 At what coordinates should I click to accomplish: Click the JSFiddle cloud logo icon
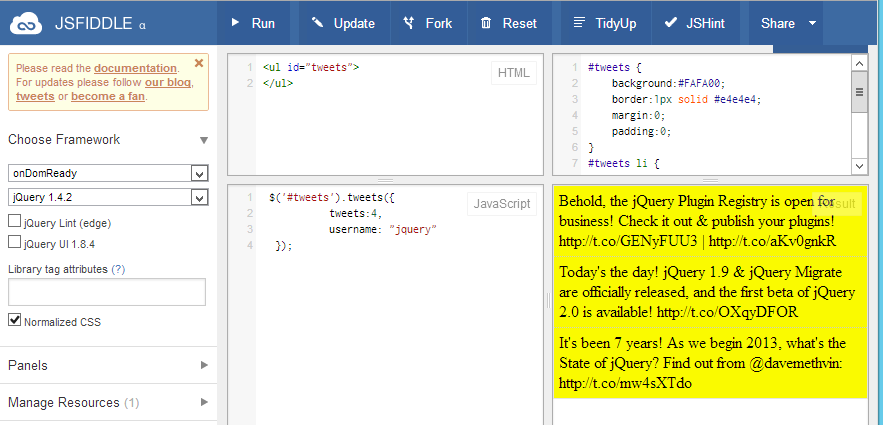[26, 24]
